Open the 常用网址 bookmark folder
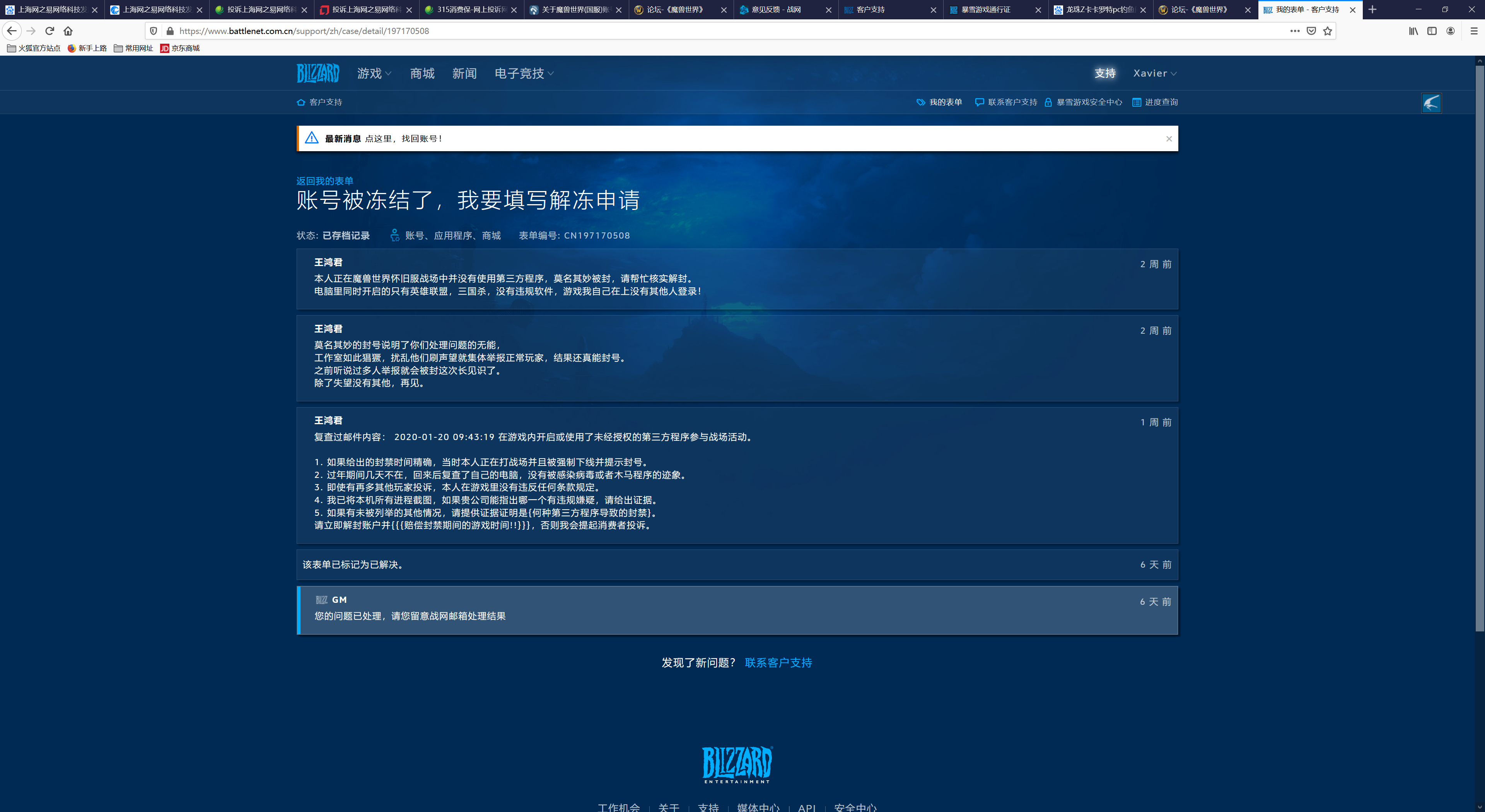 [x=133, y=48]
